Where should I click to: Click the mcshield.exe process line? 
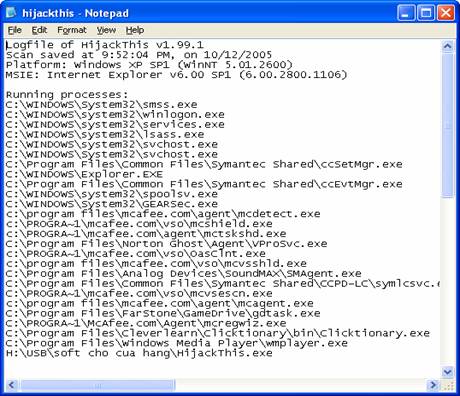pyautogui.click(x=139, y=224)
